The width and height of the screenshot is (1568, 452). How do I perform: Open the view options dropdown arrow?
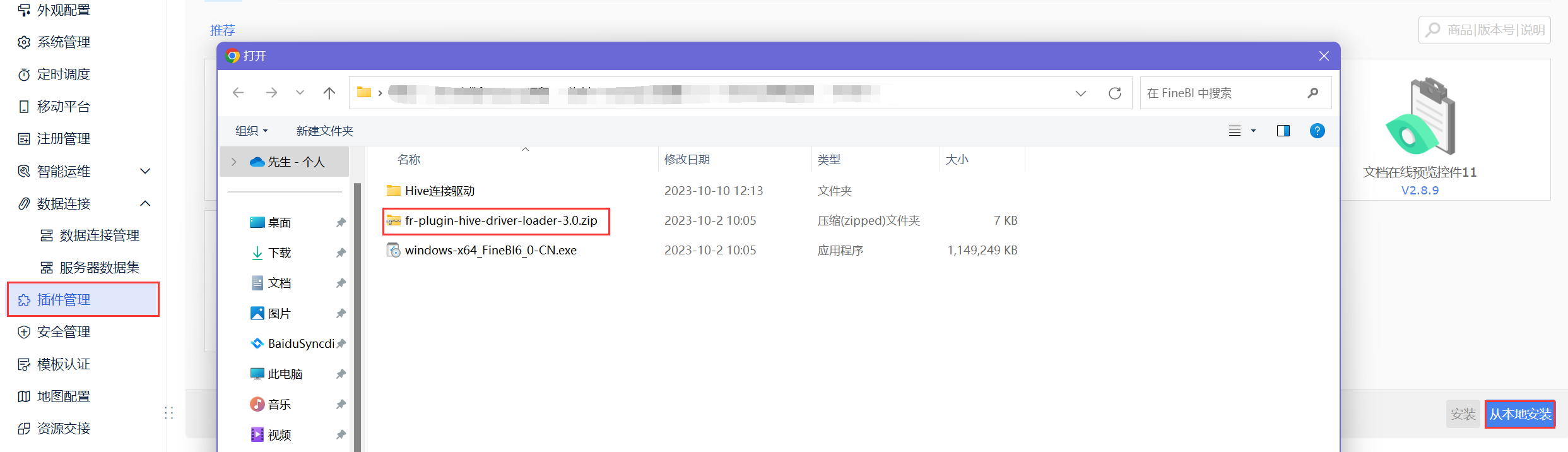(x=1254, y=131)
